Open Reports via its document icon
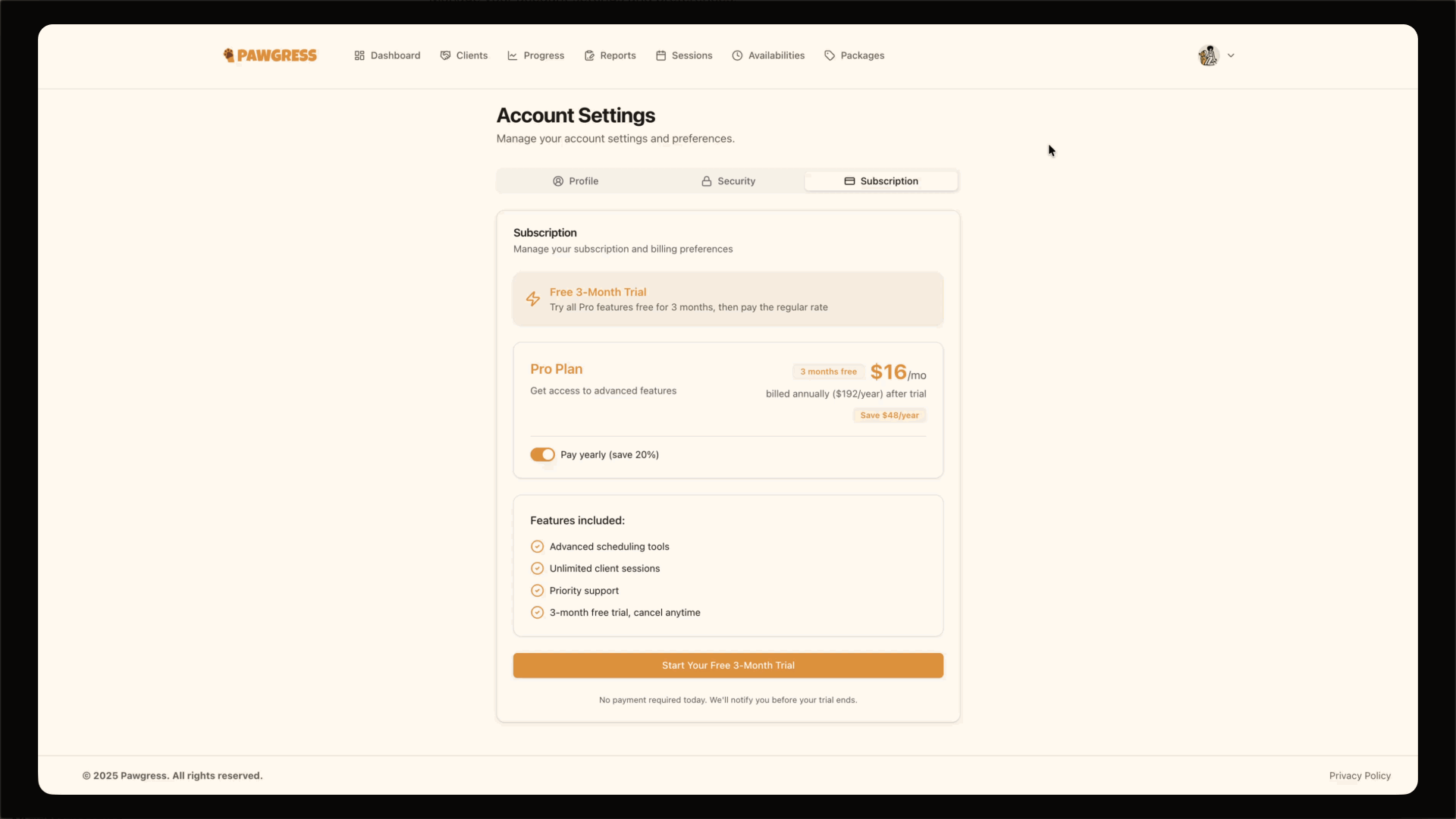Screen dimensions: 1456x819 click(589, 55)
